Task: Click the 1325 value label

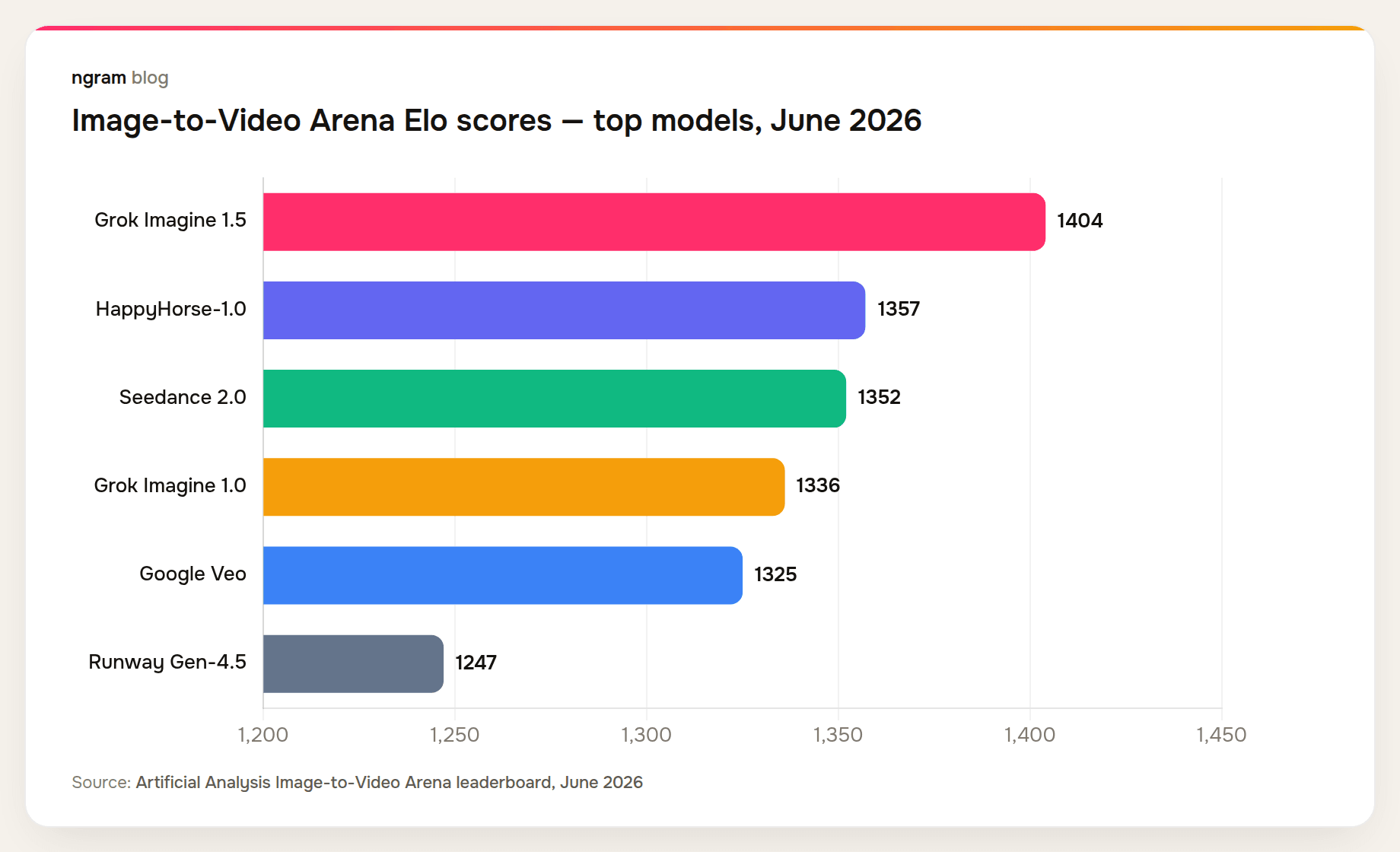Action: point(775,574)
